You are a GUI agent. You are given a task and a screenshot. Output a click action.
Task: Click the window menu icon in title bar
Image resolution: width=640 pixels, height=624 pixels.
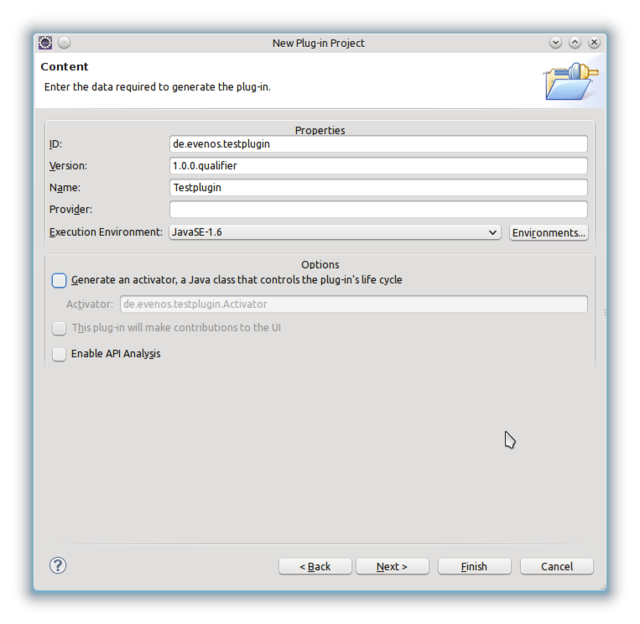pyautogui.click(x=45, y=43)
